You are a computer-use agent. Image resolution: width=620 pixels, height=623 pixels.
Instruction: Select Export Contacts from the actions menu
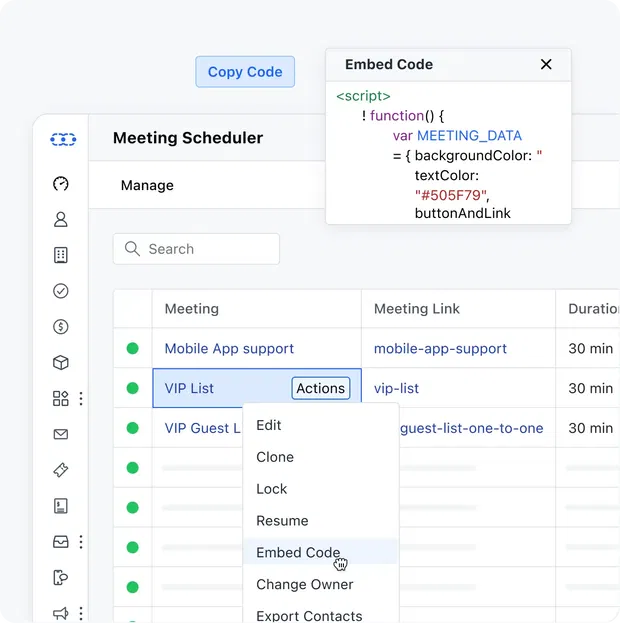320,615
